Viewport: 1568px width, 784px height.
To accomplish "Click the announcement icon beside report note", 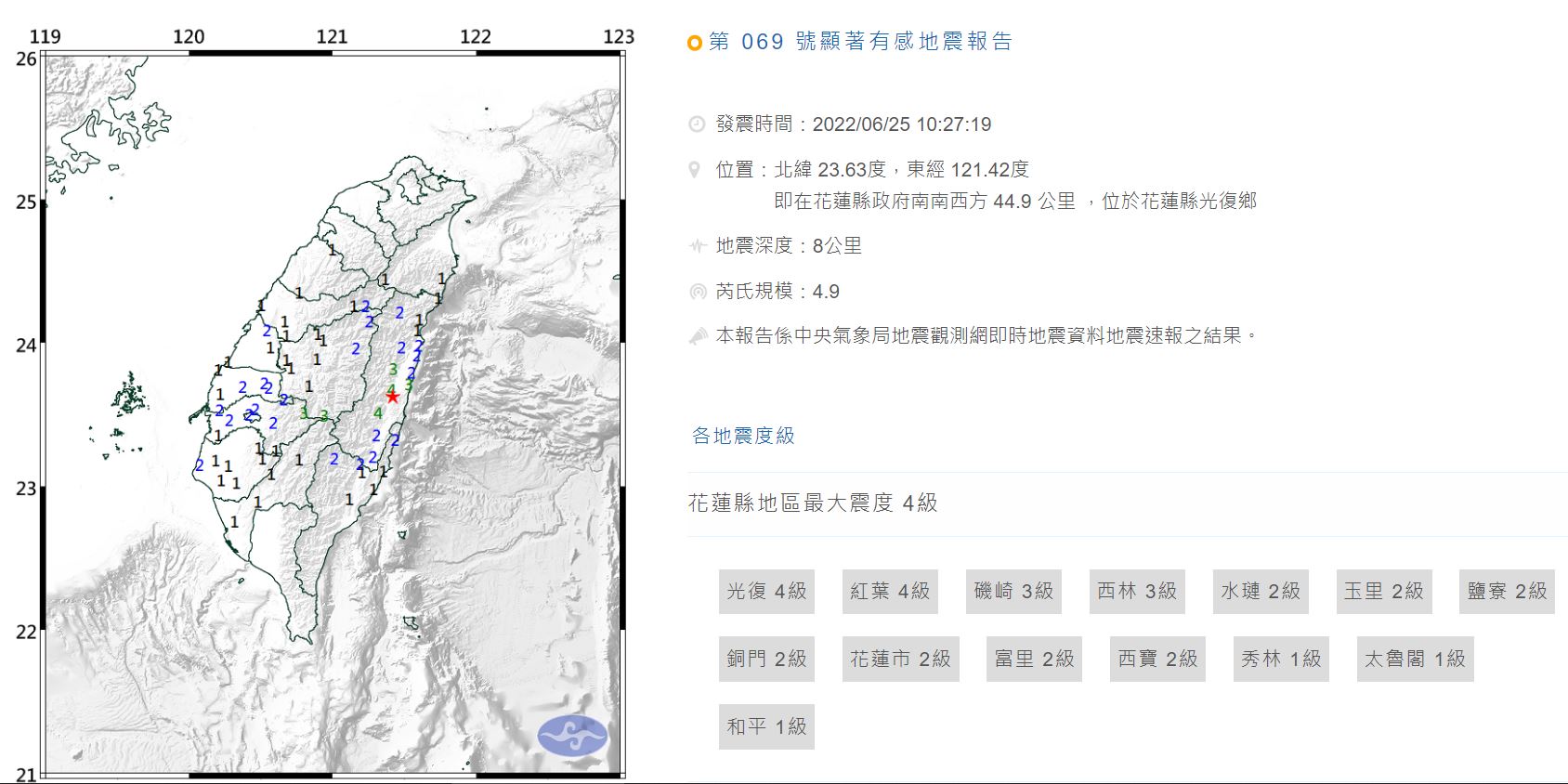I will pyautogui.click(x=698, y=336).
